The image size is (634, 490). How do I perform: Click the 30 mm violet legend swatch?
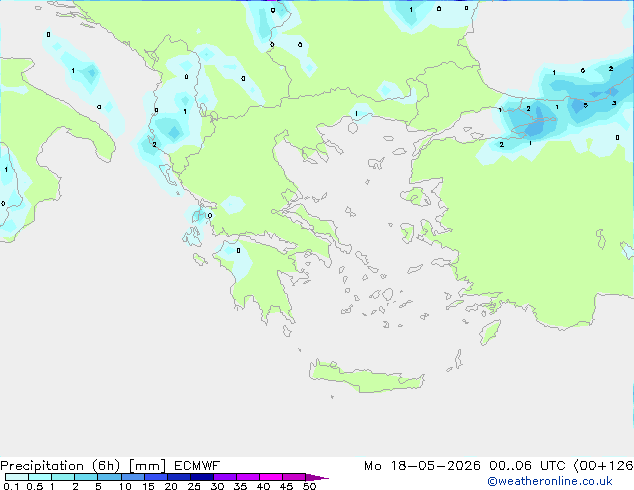[x=225, y=477]
